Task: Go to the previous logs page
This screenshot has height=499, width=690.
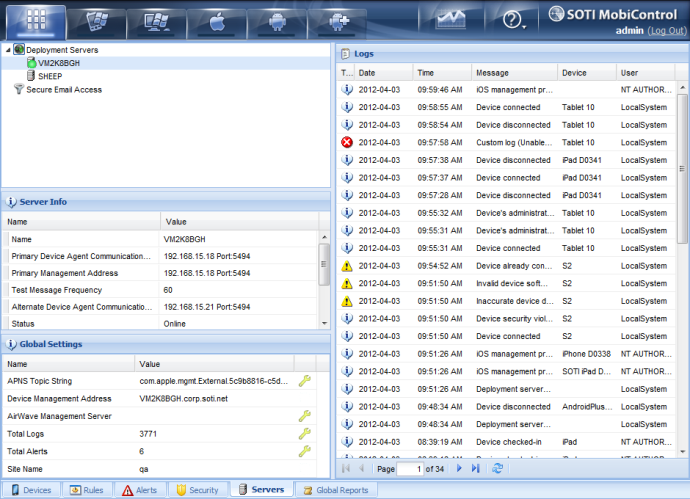Action: point(362,469)
